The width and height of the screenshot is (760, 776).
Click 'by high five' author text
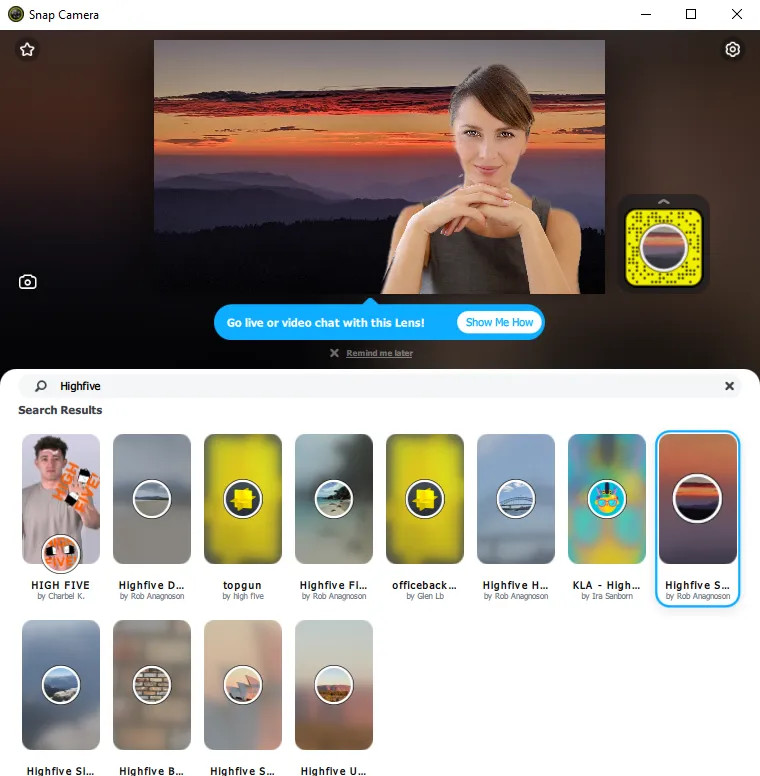pyautogui.click(x=243, y=596)
